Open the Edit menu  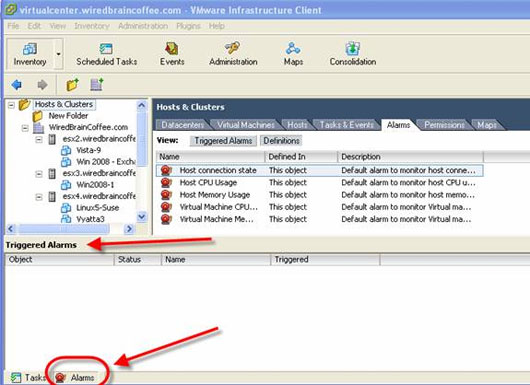[34, 26]
